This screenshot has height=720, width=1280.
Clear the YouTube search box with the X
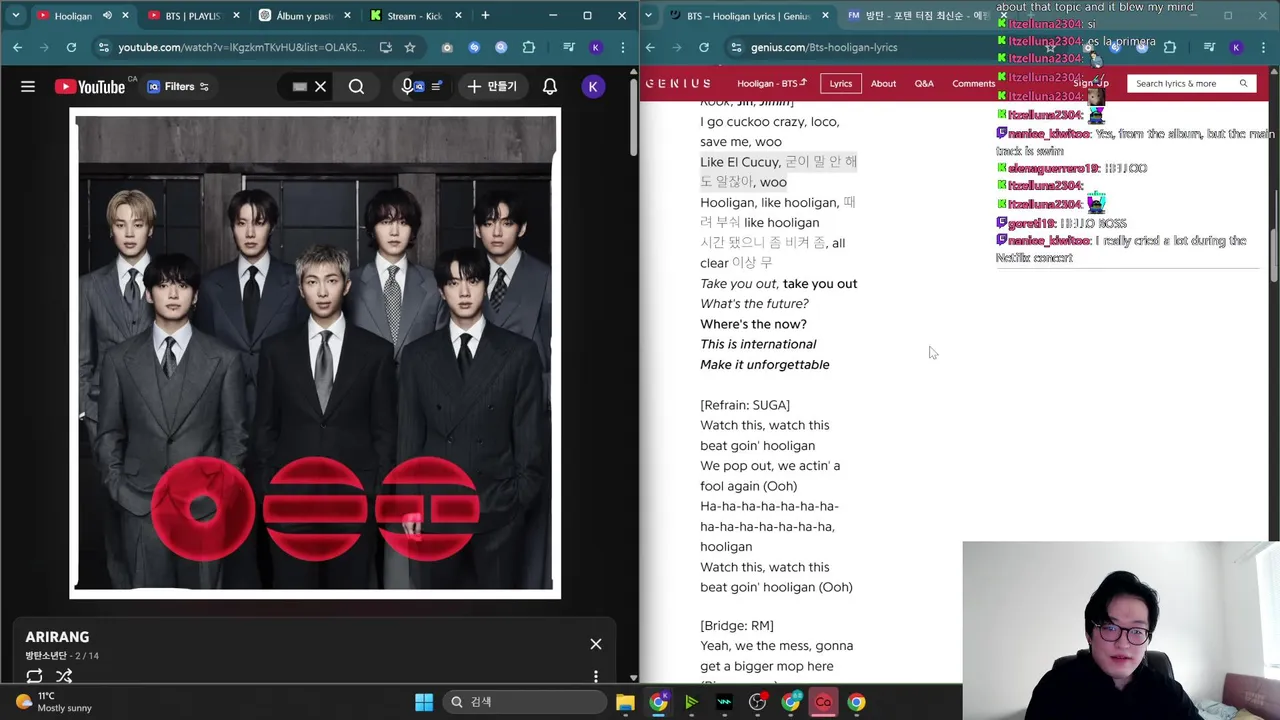(x=320, y=87)
